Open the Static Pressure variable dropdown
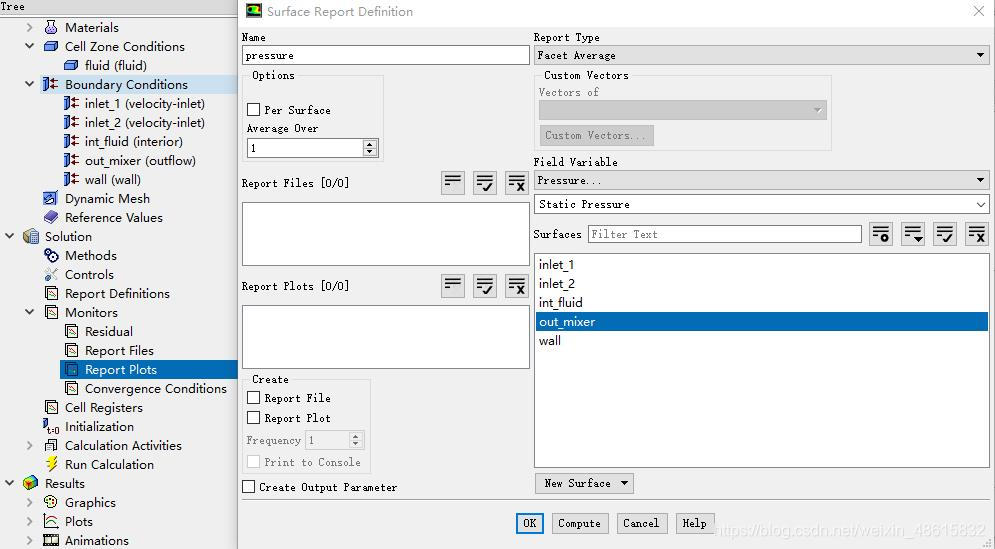The height and width of the screenshot is (549, 995). pyautogui.click(x=761, y=204)
